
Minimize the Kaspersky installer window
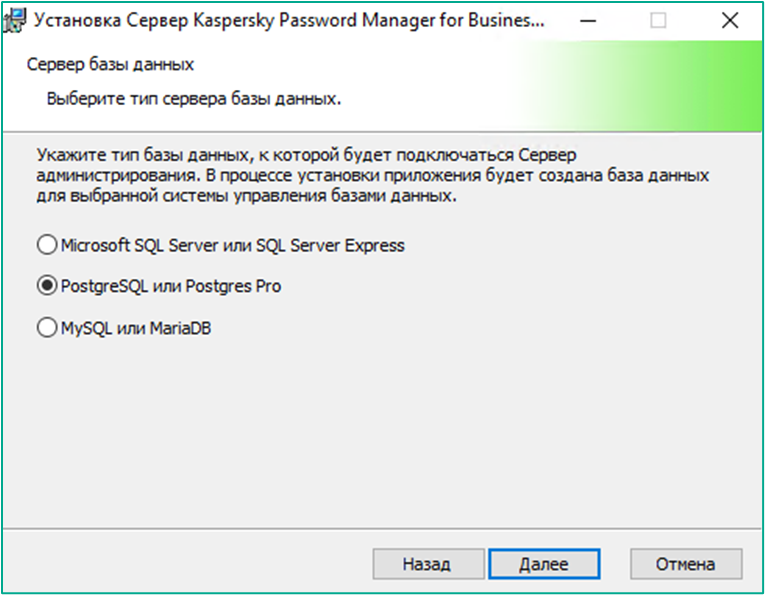tap(588, 20)
